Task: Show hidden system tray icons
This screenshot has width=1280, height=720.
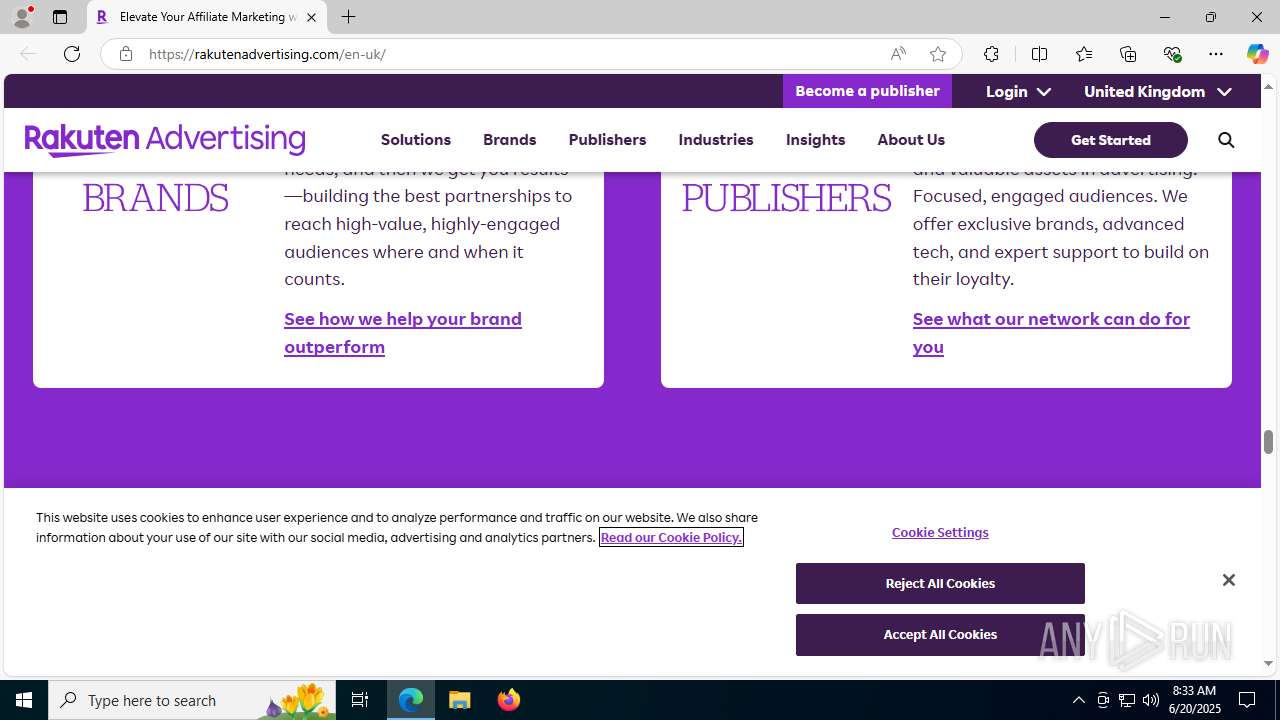Action: click(x=1078, y=700)
